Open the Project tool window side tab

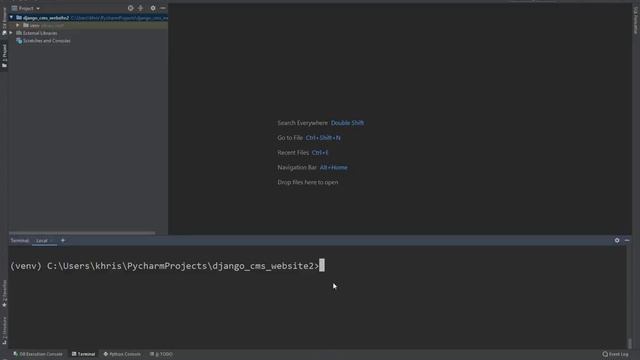(x=4, y=56)
